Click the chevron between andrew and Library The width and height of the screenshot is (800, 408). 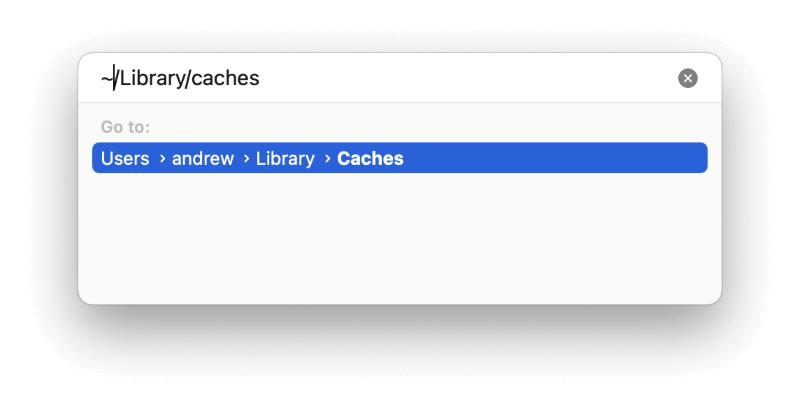pos(246,159)
